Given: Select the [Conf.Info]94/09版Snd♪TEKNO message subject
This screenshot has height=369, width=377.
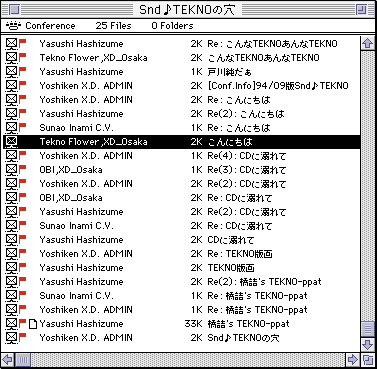Looking at the screenshot, I should coord(278,86).
